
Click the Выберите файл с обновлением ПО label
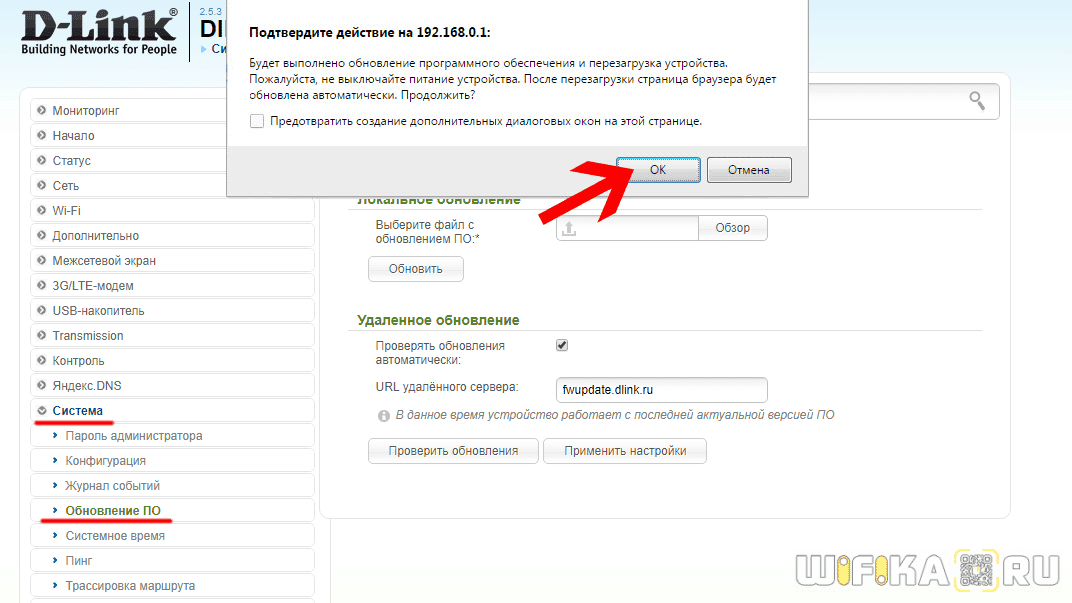pyautogui.click(x=427, y=232)
